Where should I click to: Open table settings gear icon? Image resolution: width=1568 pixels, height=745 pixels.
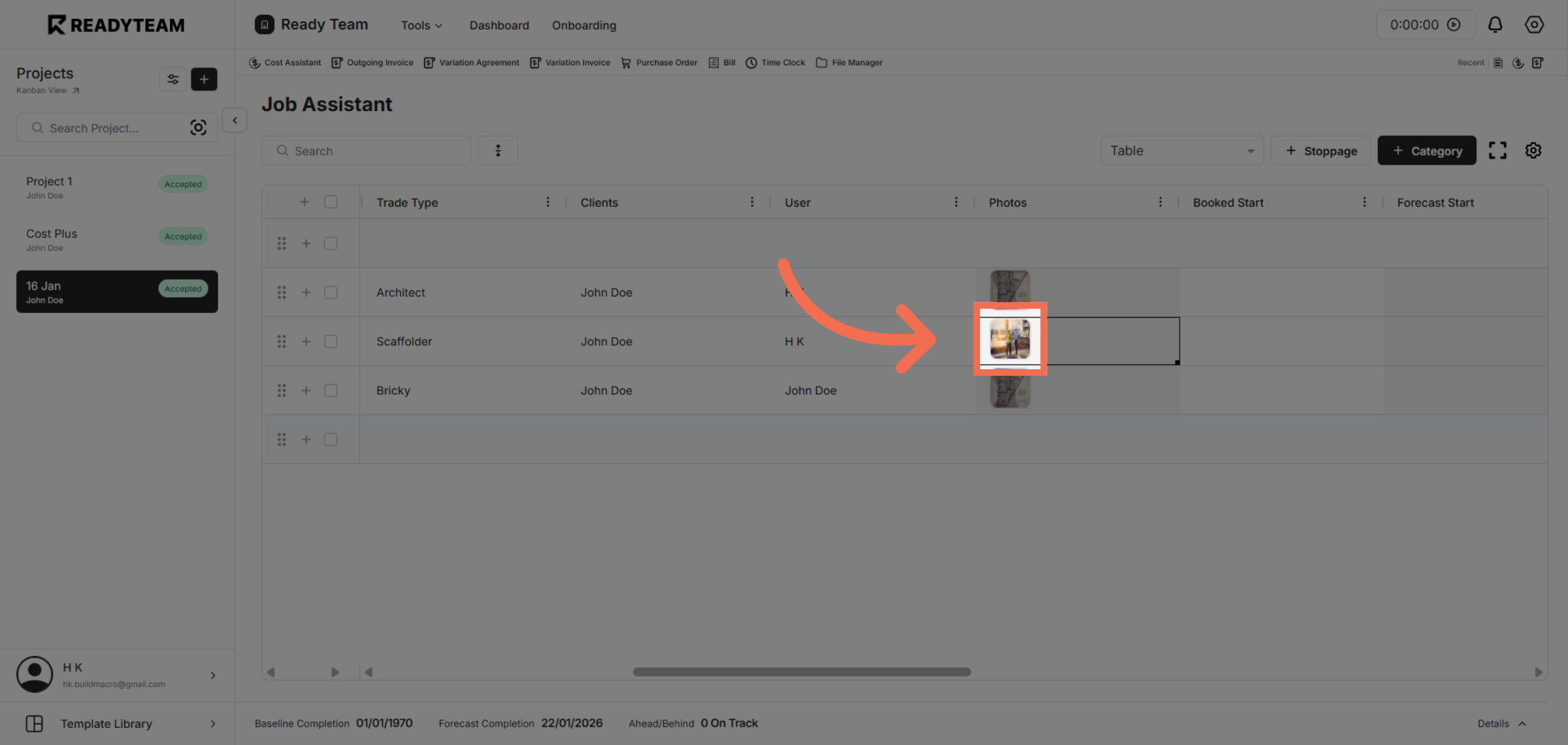click(x=1533, y=150)
